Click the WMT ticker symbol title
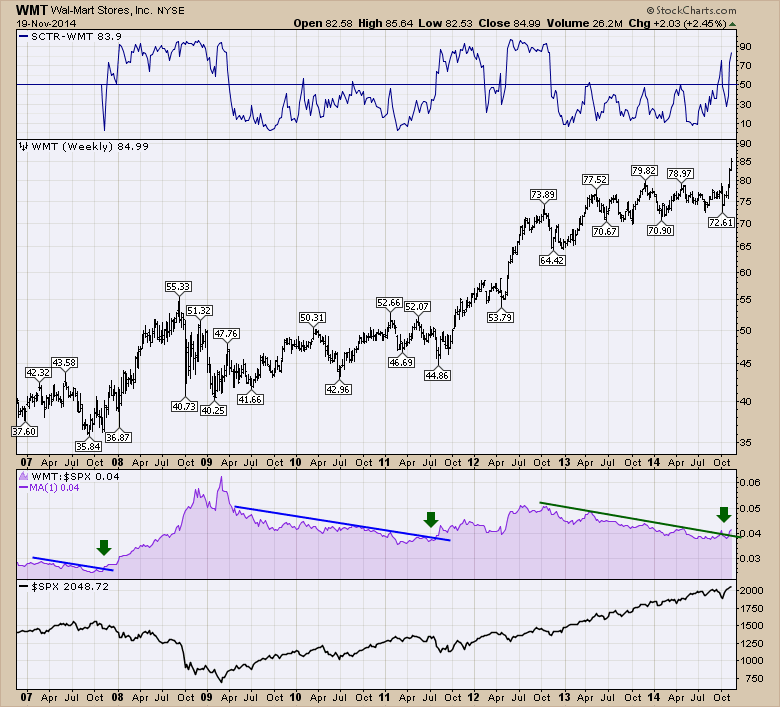 (32, 9)
